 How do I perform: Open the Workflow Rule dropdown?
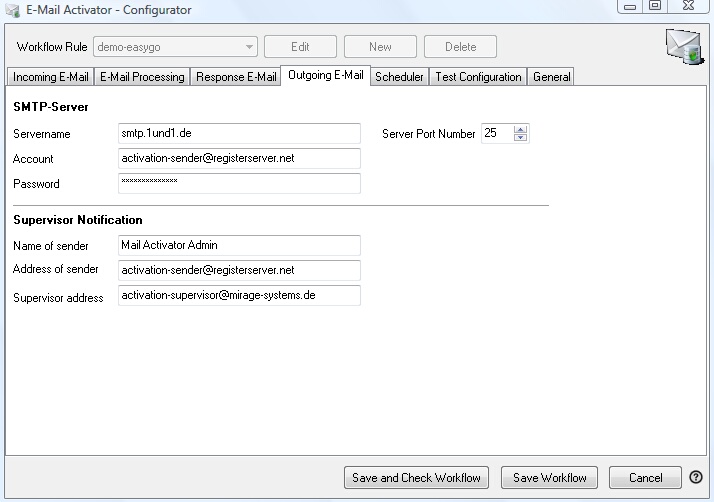(x=249, y=47)
